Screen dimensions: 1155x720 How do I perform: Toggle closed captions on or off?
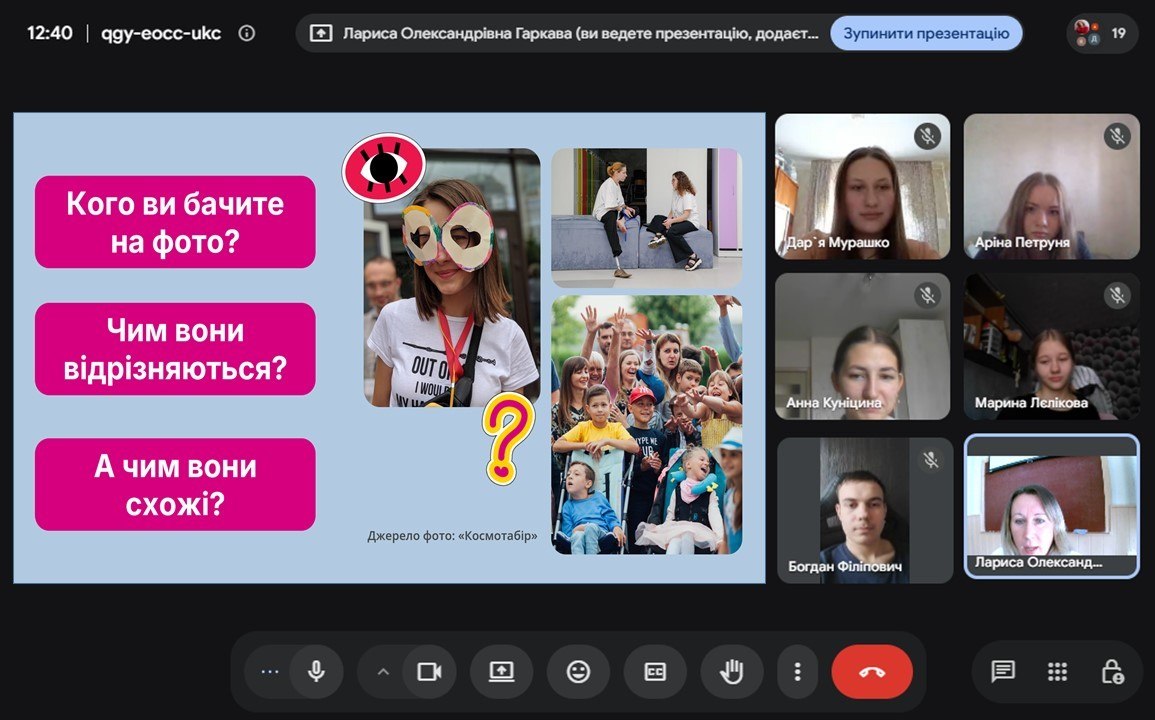pos(655,671)
